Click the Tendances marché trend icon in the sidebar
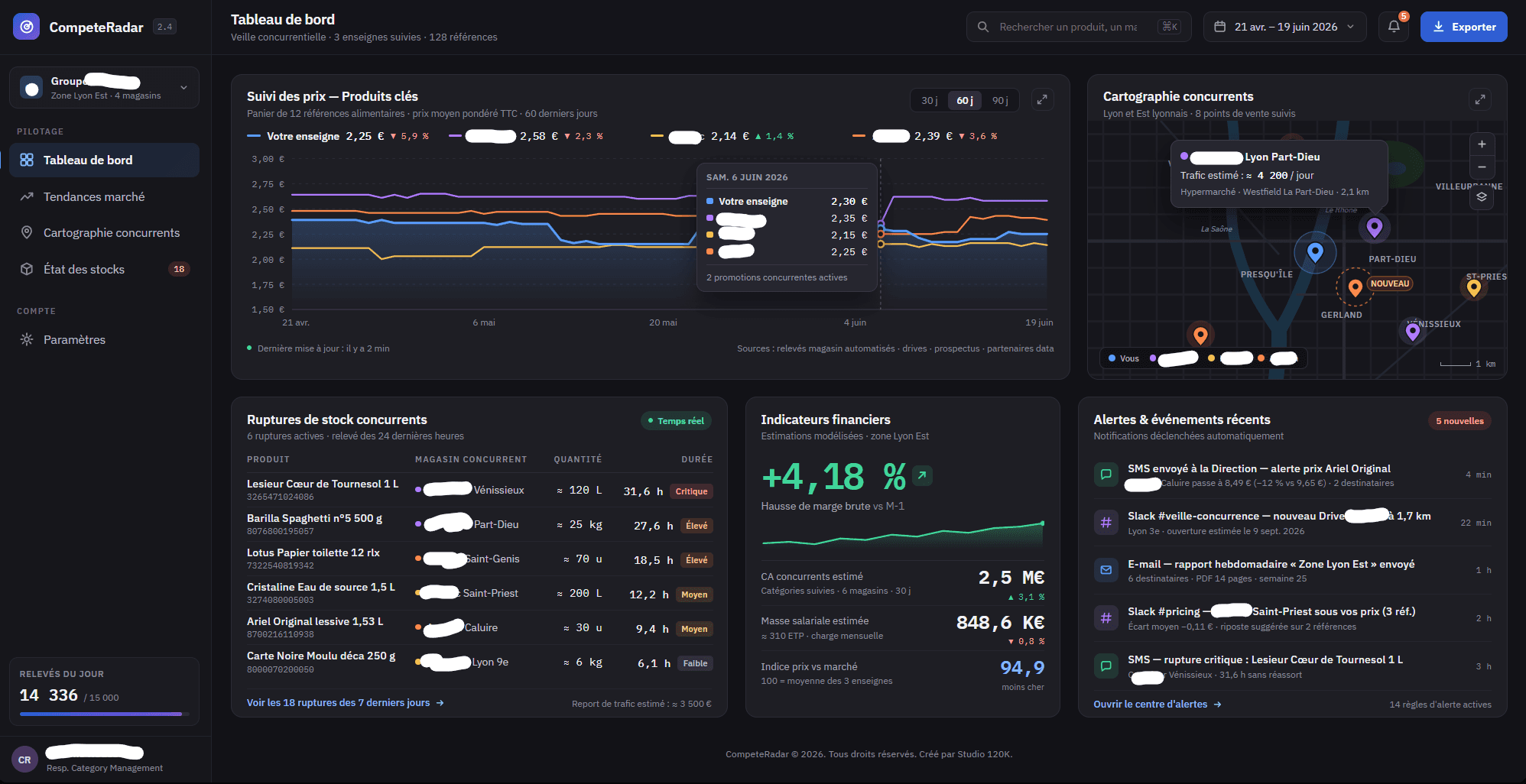Screen dimensions: 1526x784 [x=27, y=196]
